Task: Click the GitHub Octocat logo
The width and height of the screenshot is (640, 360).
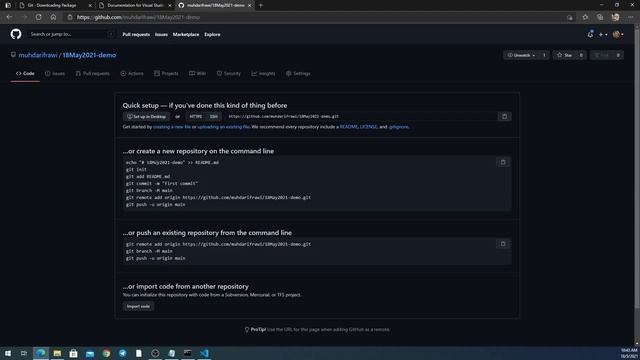Action: point(16,34)
